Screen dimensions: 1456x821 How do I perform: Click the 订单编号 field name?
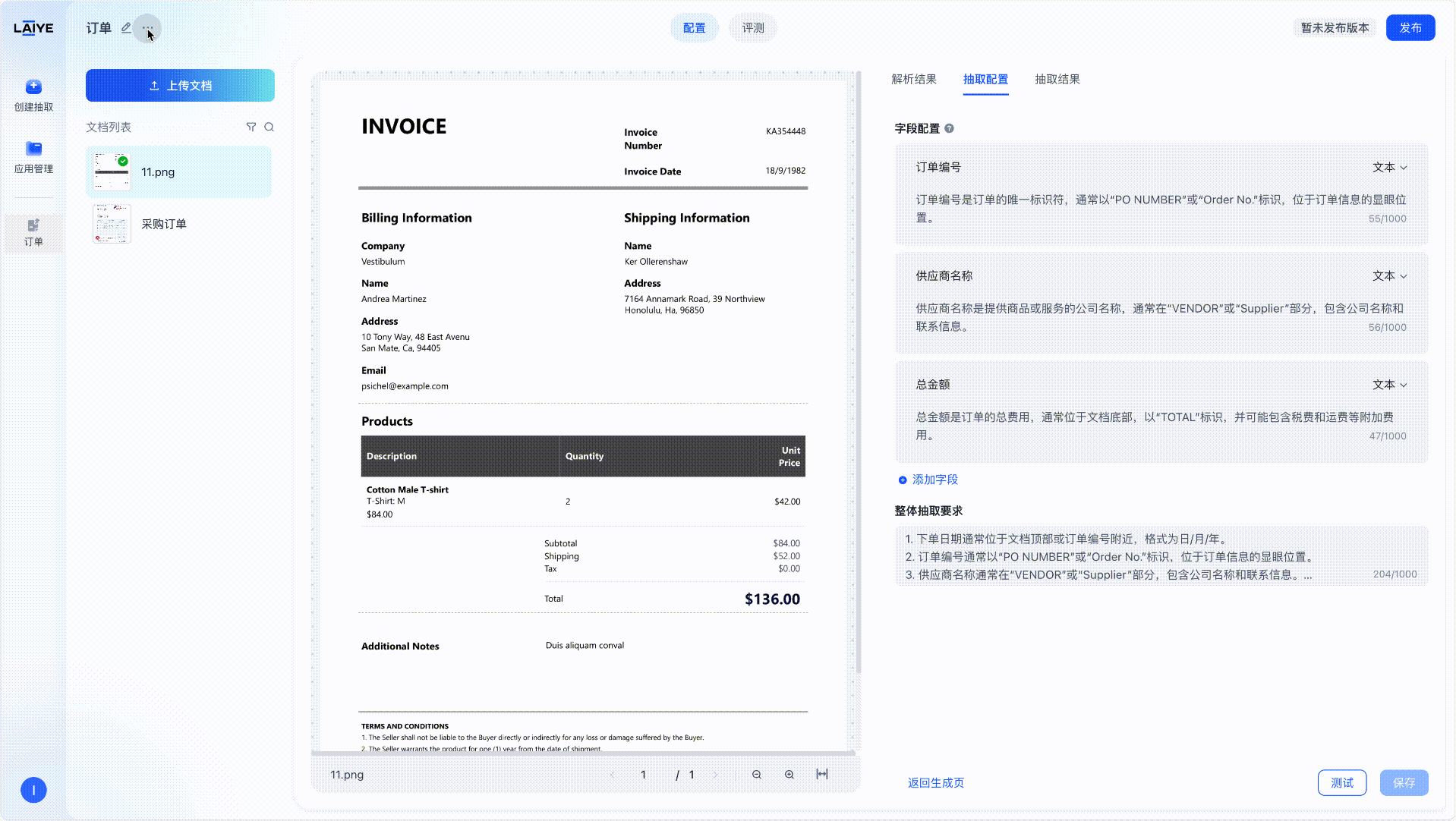click(938, 167)
